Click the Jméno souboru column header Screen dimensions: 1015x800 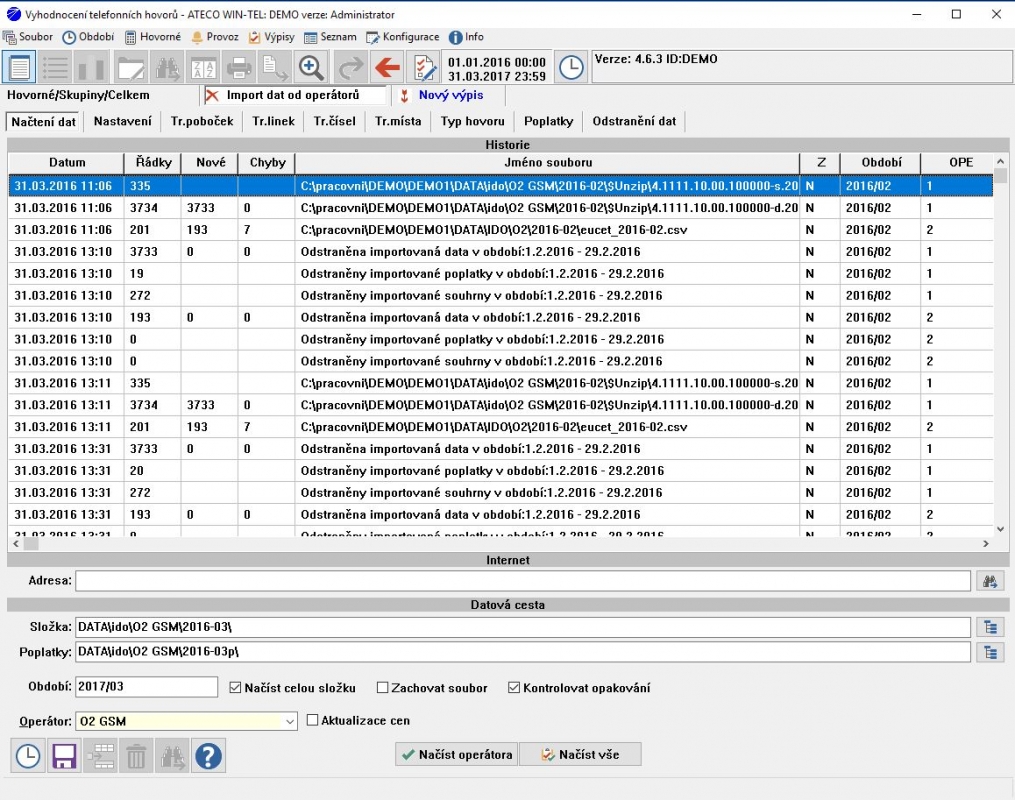coord(548,162)
